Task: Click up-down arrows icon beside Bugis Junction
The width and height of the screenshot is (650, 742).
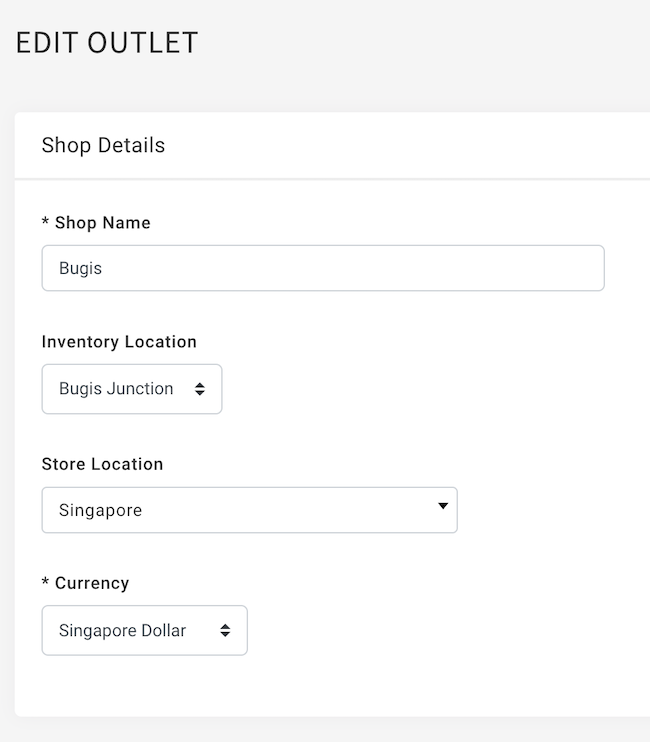Action: coord(200,389)
